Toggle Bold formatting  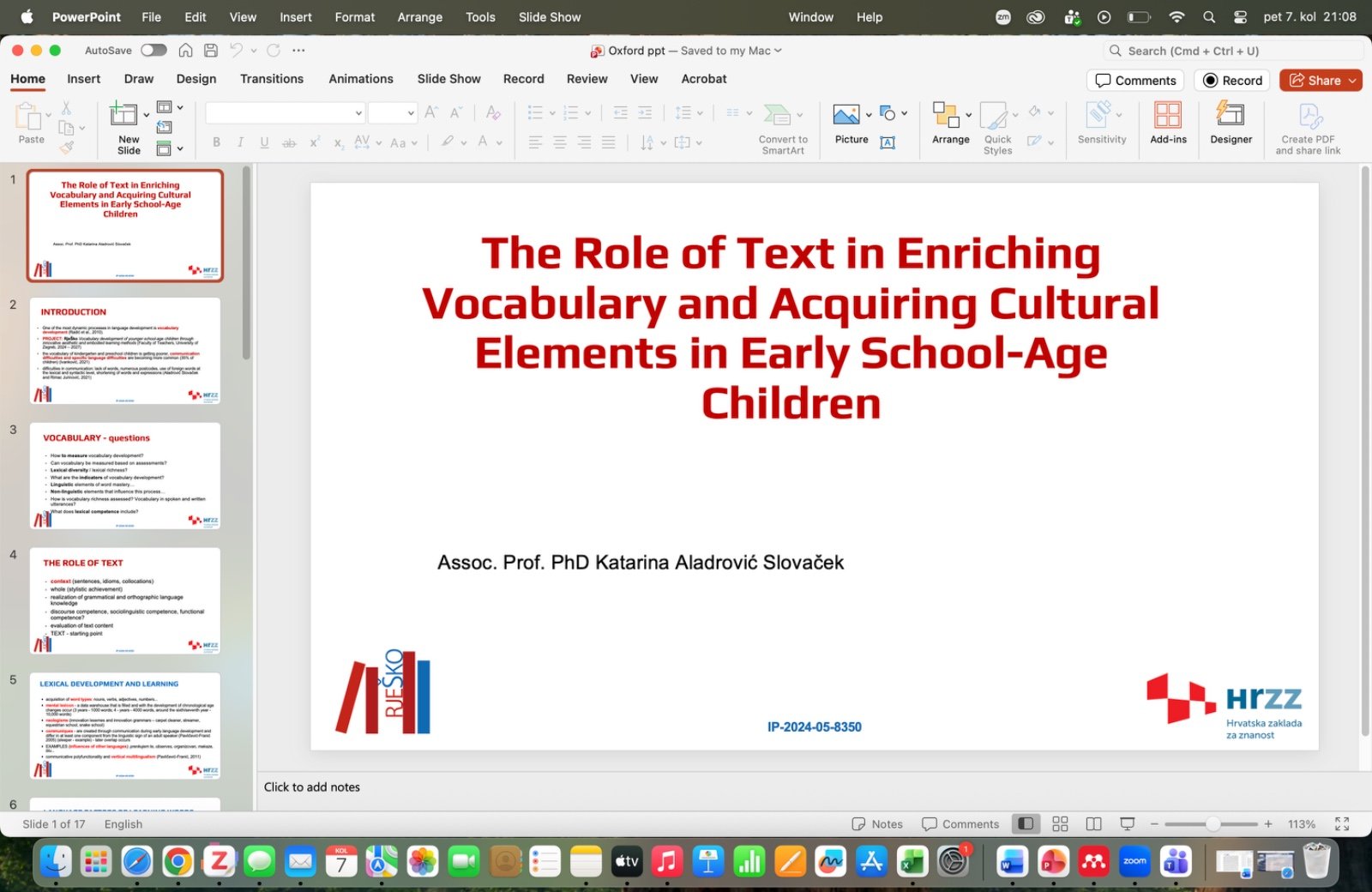pyautogui.click(x=216, y=142)
